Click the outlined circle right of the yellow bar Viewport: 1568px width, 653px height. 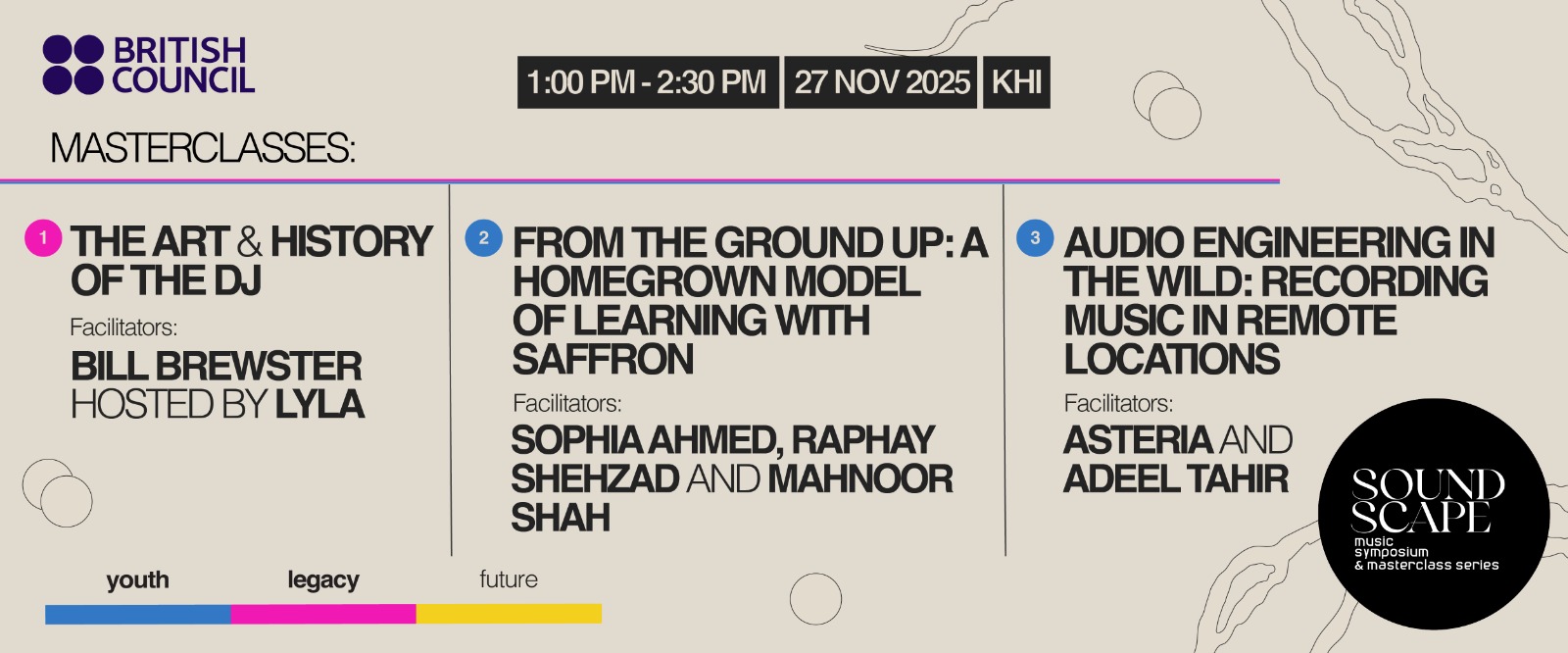click(x=815, y=599)
